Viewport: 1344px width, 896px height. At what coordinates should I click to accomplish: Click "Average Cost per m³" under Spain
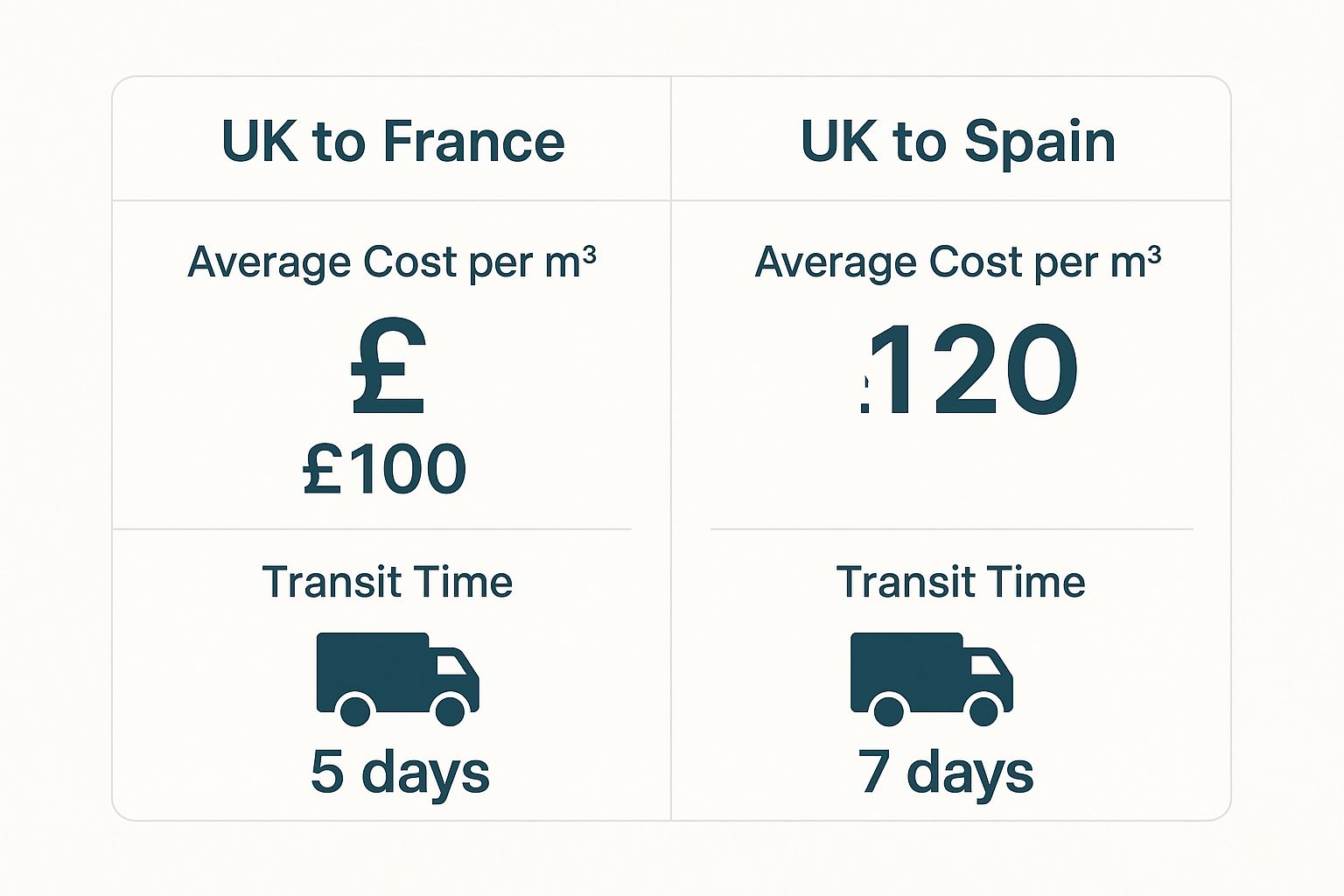[x=958, y=262]
